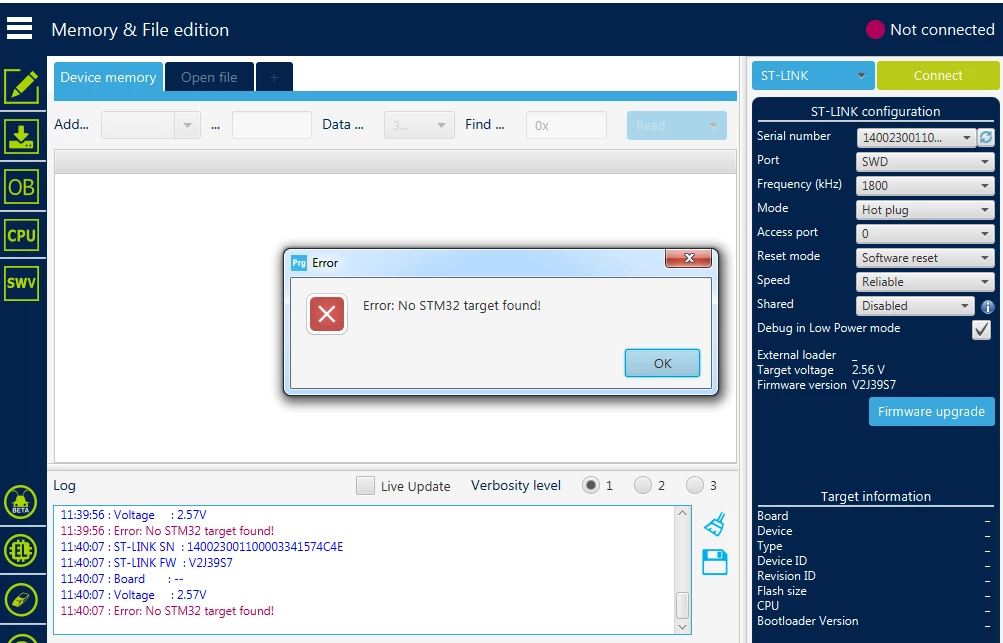Click the red error X icon
This screenshot has height=643, width=1003.
coord(327,314)
